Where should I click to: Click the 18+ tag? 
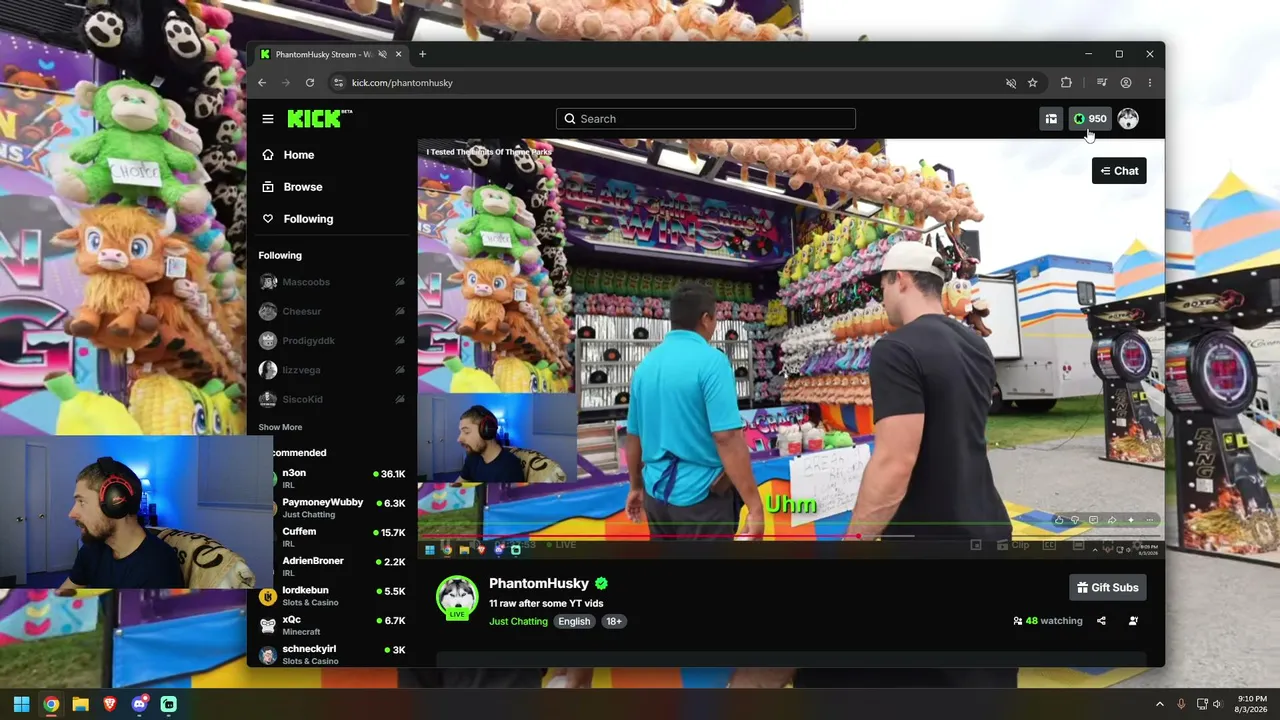(x=613, y=622)
